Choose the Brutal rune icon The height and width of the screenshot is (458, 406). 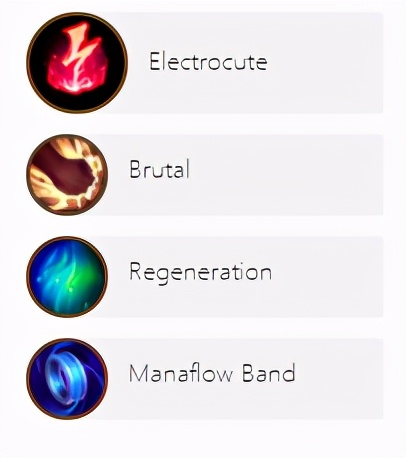click(x=67, y=175)
